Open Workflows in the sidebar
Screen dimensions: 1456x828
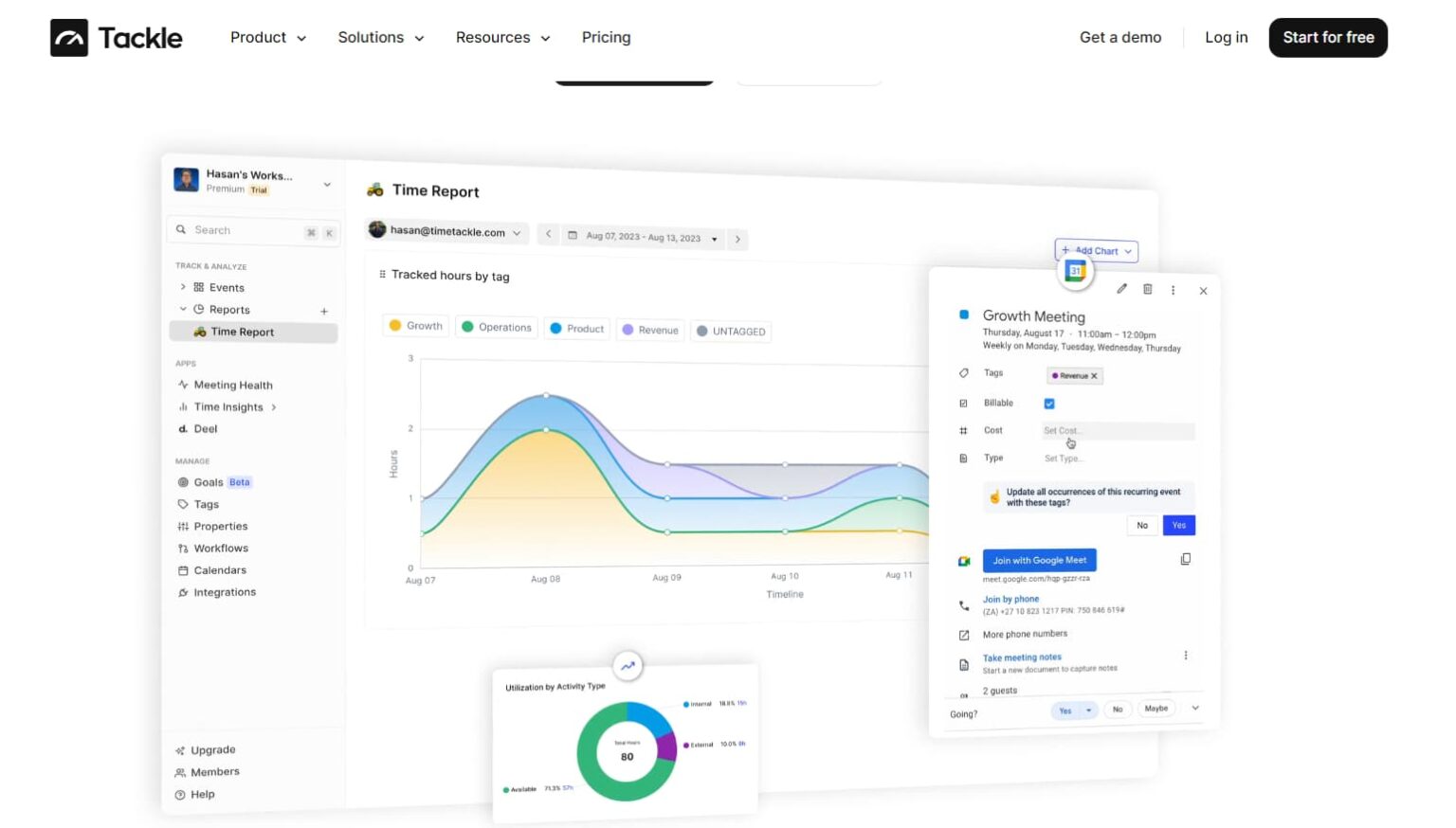click(x=221, y=548)
